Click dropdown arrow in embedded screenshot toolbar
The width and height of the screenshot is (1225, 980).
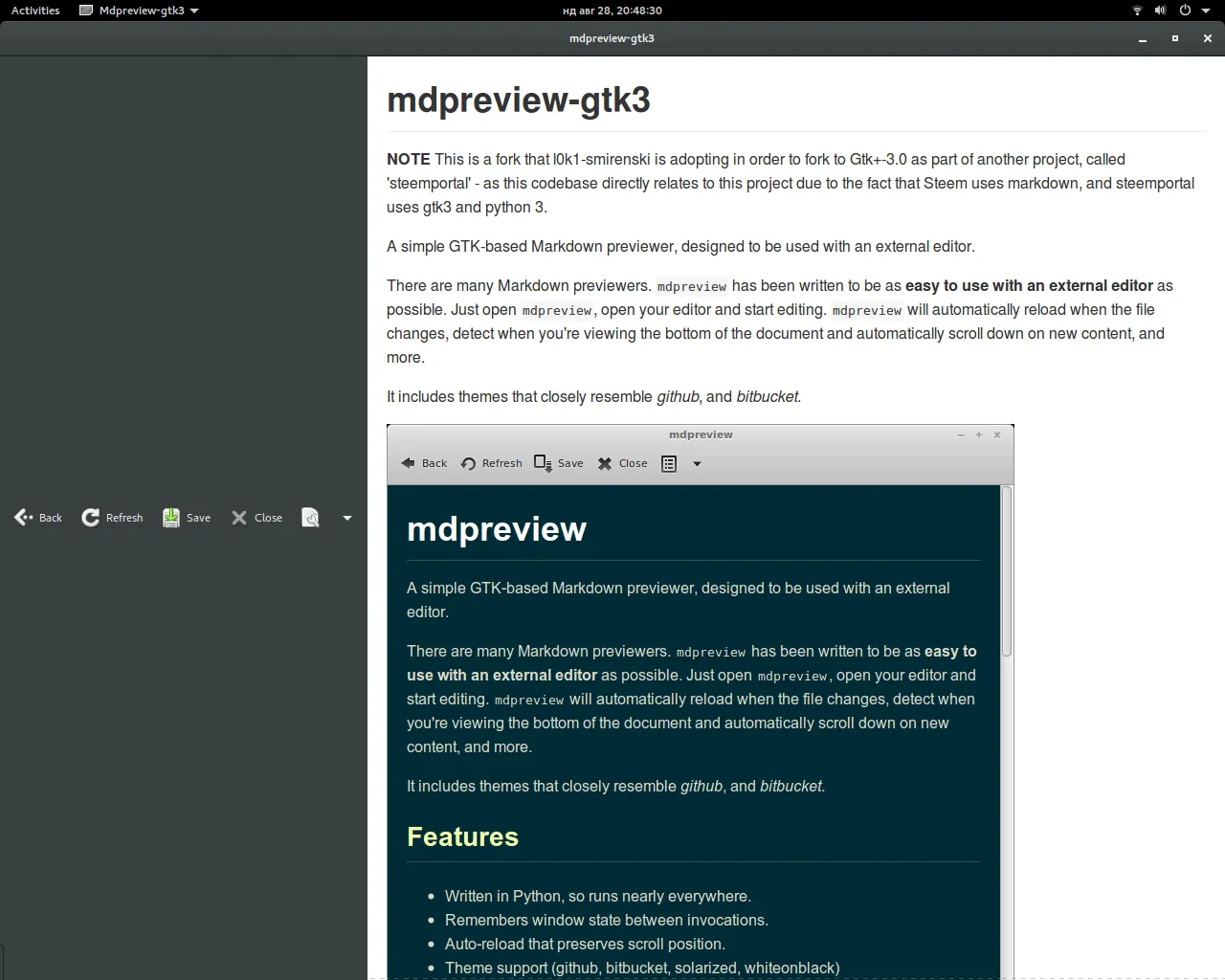coord(697,464)
